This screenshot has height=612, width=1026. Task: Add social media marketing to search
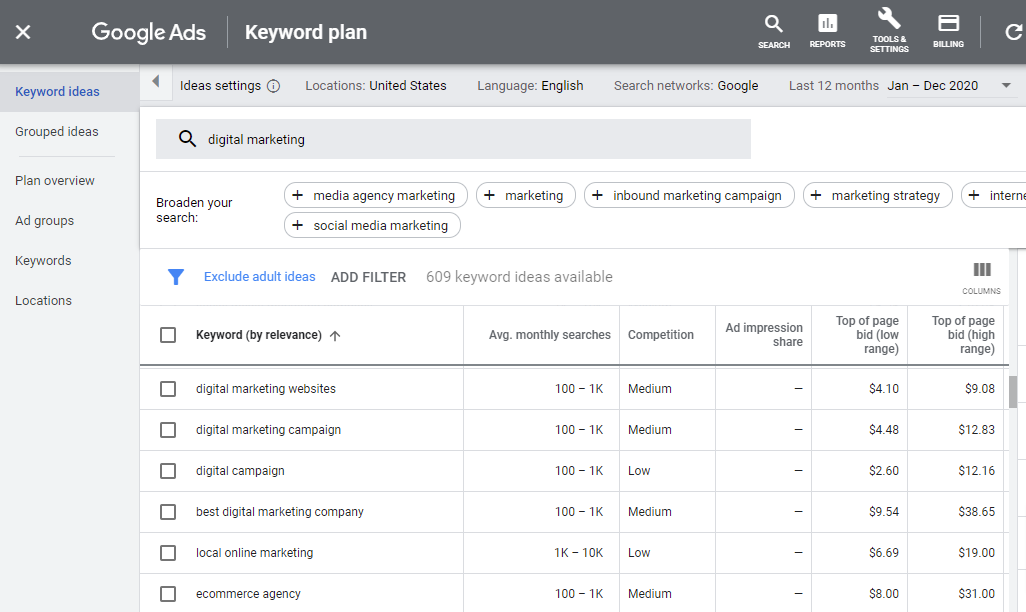pos(372,225)
